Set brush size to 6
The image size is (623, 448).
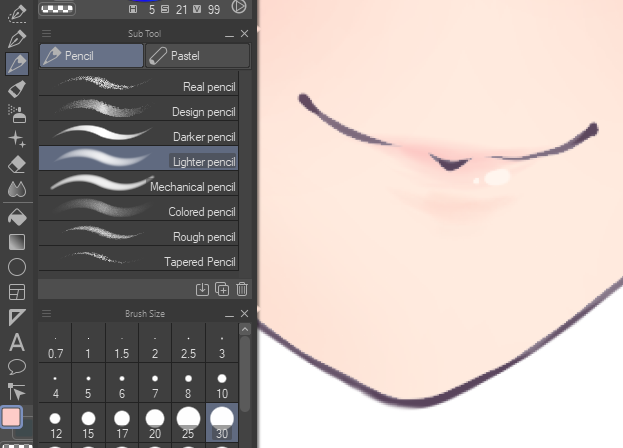coord(122,383)
